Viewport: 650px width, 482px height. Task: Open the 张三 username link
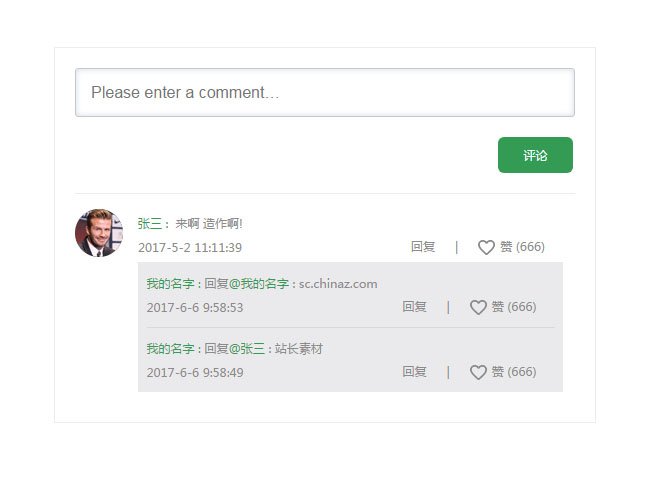pyautogui.click(x=149, y=224)
